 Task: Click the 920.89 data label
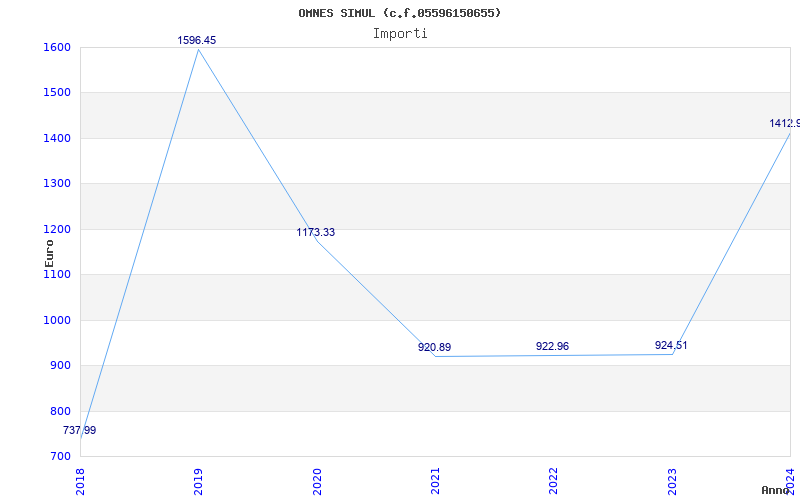[435, 347]
